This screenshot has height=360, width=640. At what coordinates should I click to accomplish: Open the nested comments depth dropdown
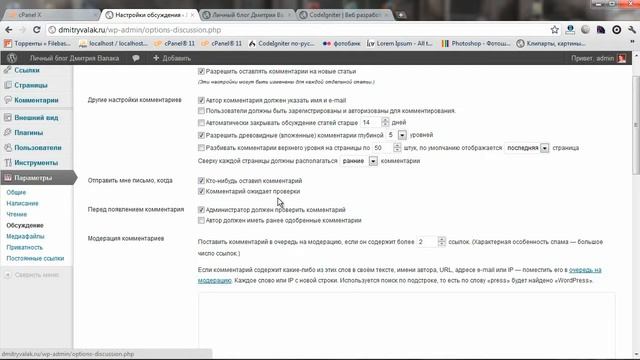396,135
